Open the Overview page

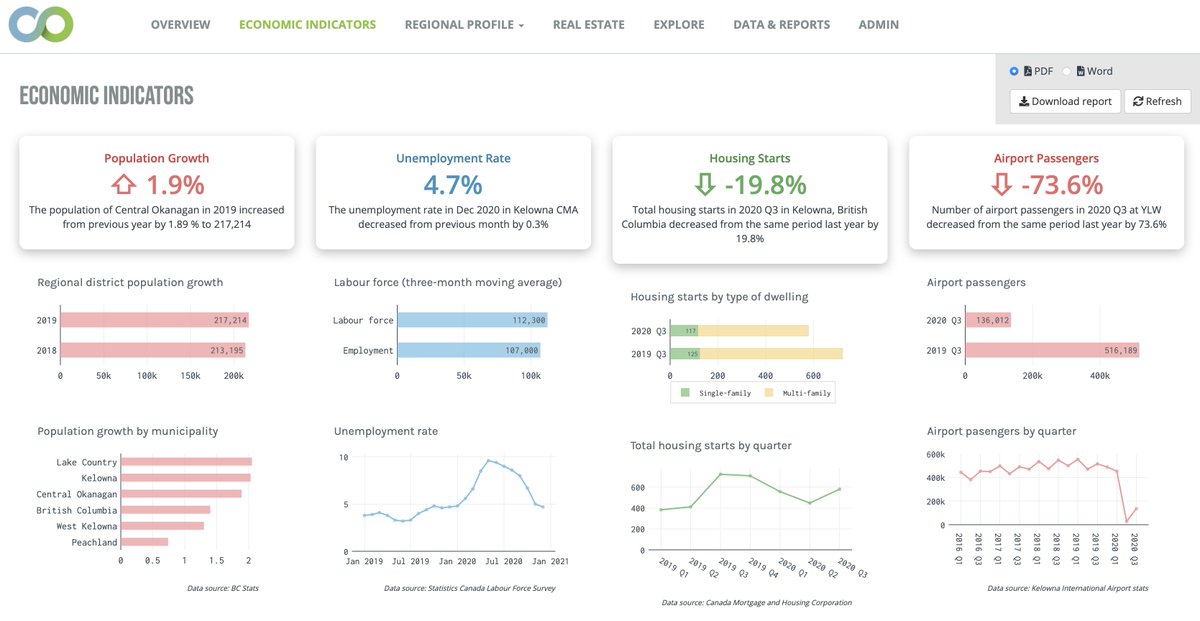pos(181,24)
